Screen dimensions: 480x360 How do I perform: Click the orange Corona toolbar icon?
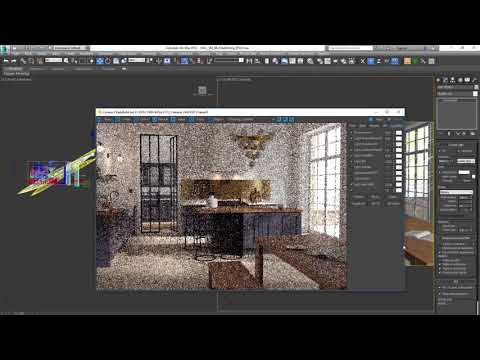coord(407,61)
